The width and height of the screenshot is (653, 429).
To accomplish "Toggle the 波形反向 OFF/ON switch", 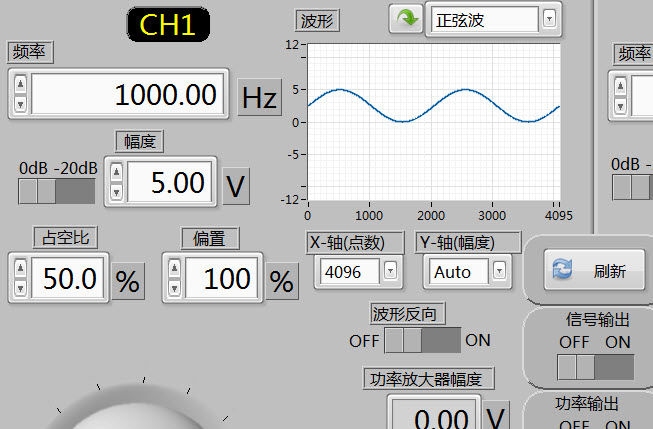I will pos(421,340).
